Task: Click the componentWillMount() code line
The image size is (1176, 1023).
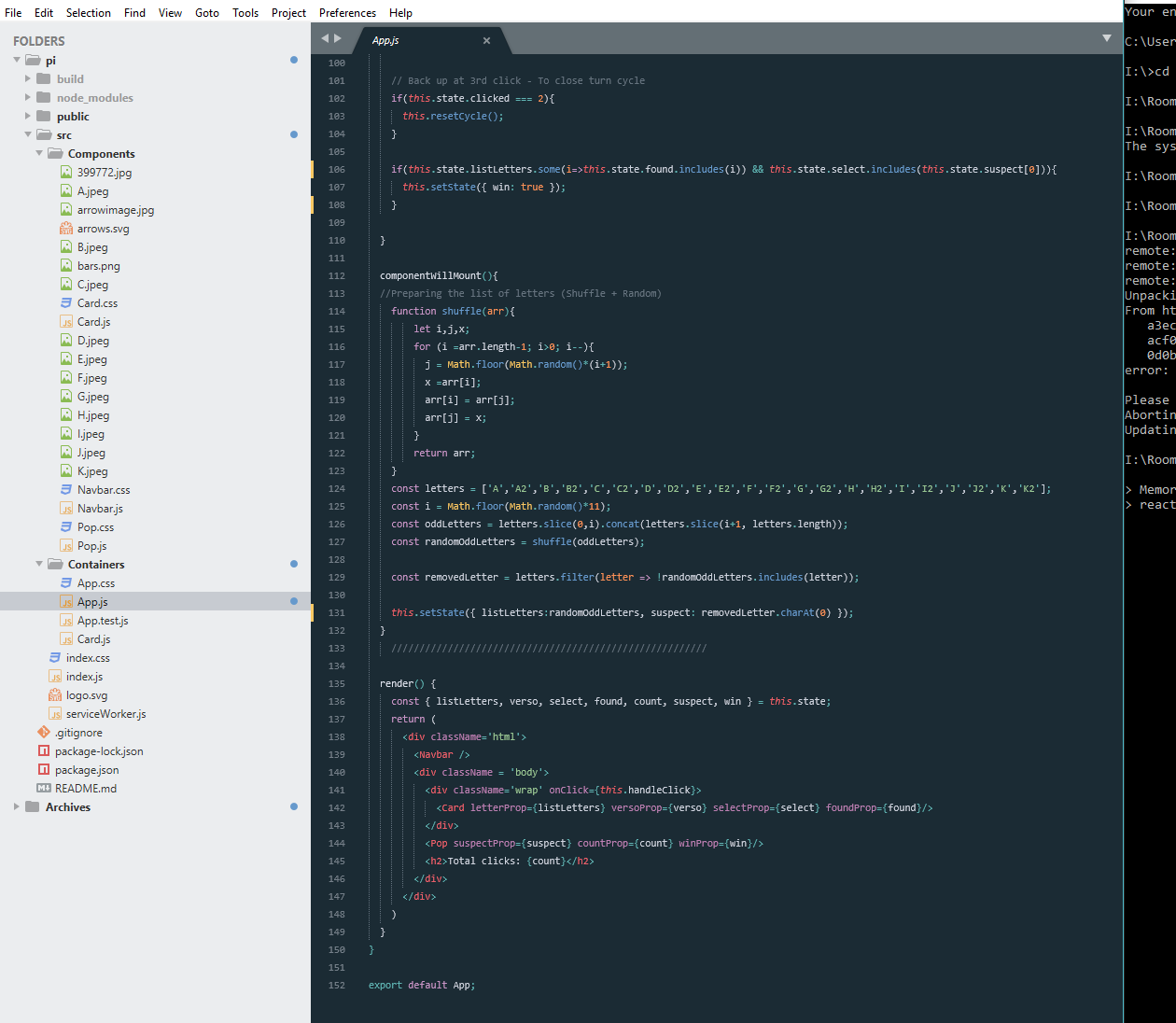Action: [439, 275]
